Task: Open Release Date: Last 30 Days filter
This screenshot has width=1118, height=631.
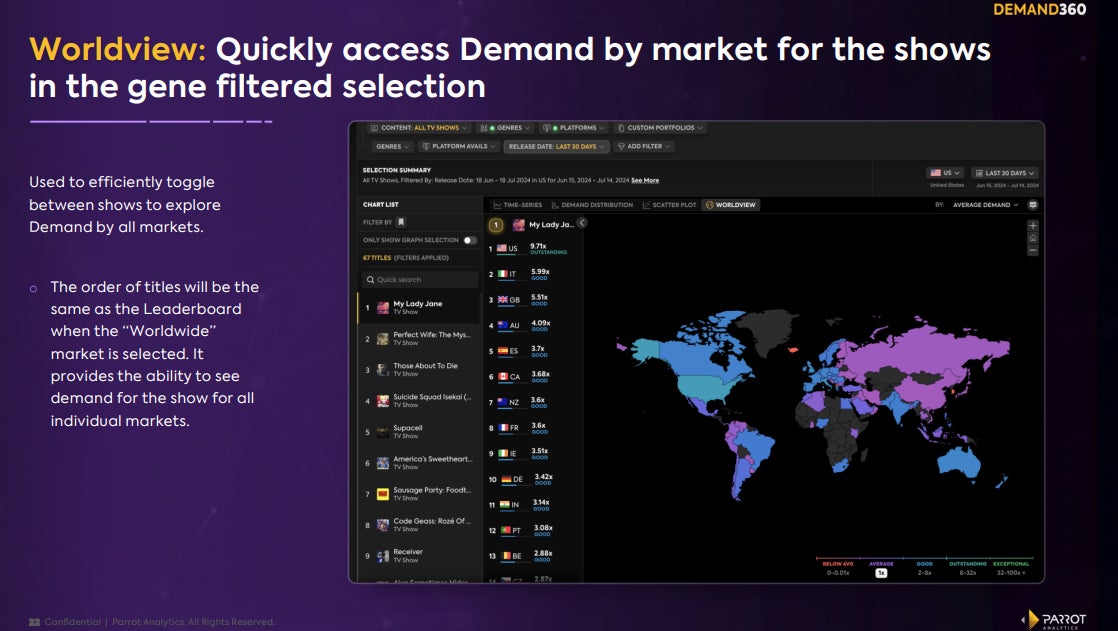Action: (x=556, y=146)
